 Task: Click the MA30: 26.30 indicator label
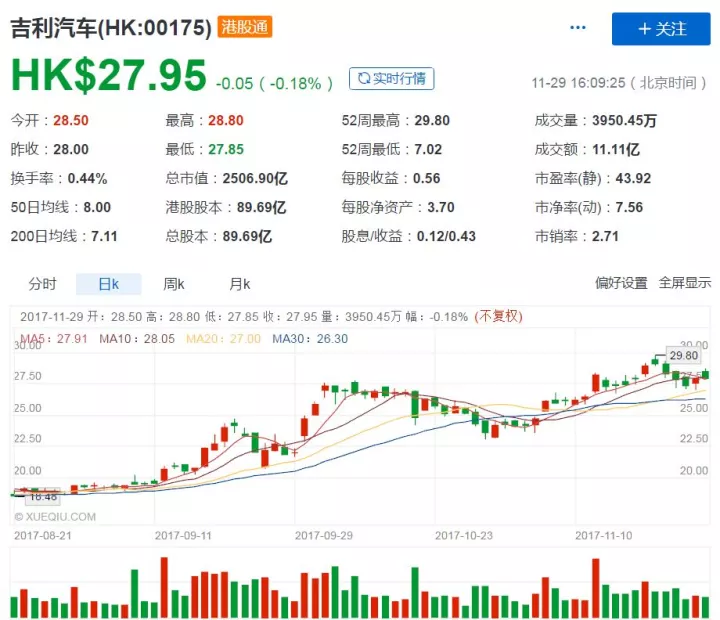(x=310, y=338)
